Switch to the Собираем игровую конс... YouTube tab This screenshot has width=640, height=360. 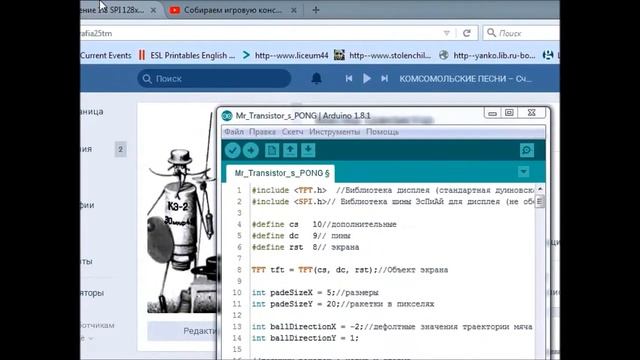pyautogui.click(x=233, y=10)
